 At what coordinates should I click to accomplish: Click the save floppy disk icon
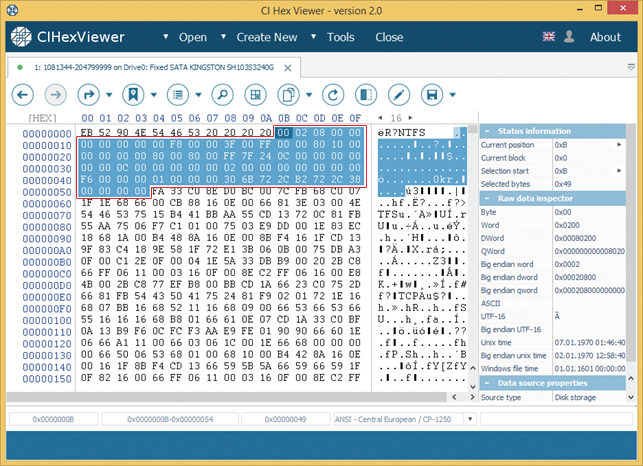[x=431, y=95]
